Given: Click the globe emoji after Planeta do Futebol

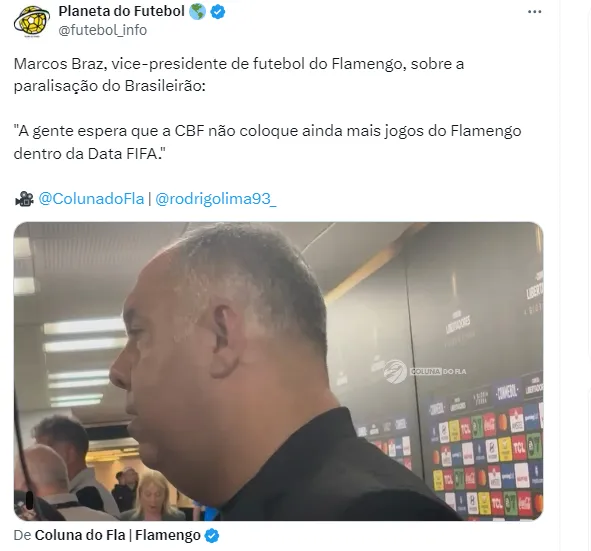Looking at the screenshot, I should pos(197,12).
